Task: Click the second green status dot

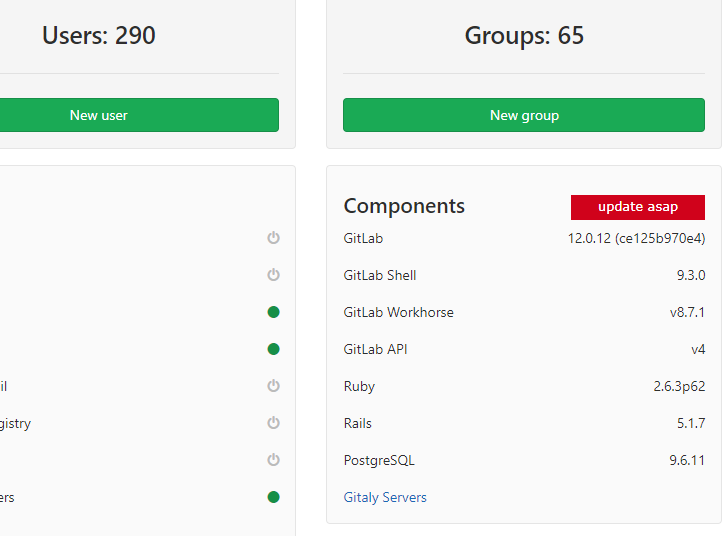Action: click(273, 349)
